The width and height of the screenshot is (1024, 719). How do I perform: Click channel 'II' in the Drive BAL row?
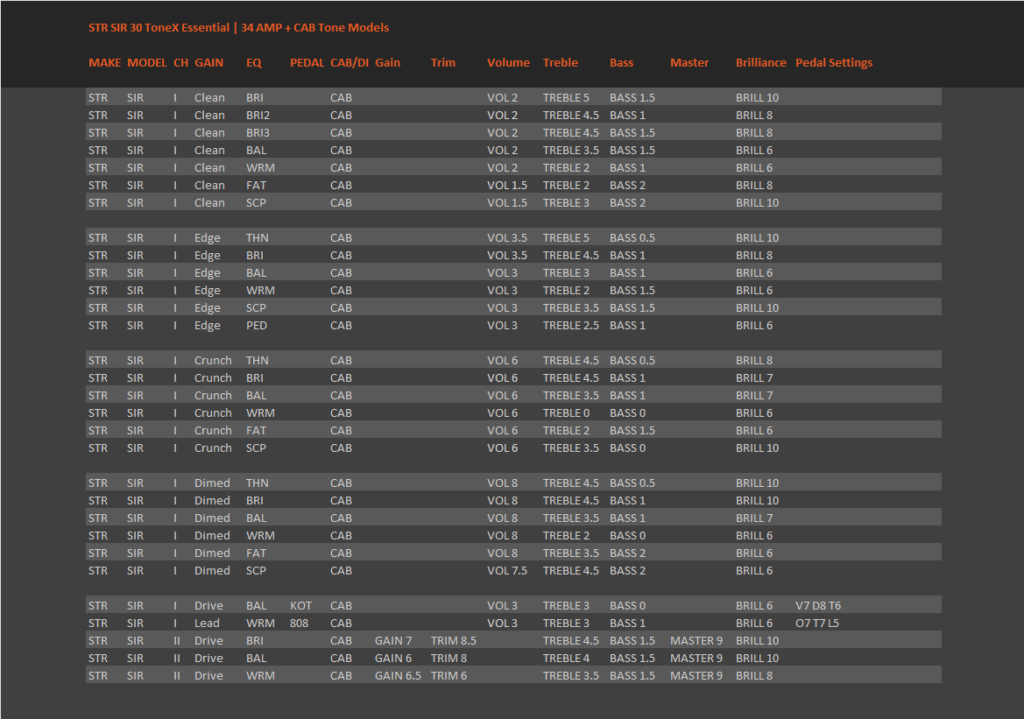click(176, 658)
